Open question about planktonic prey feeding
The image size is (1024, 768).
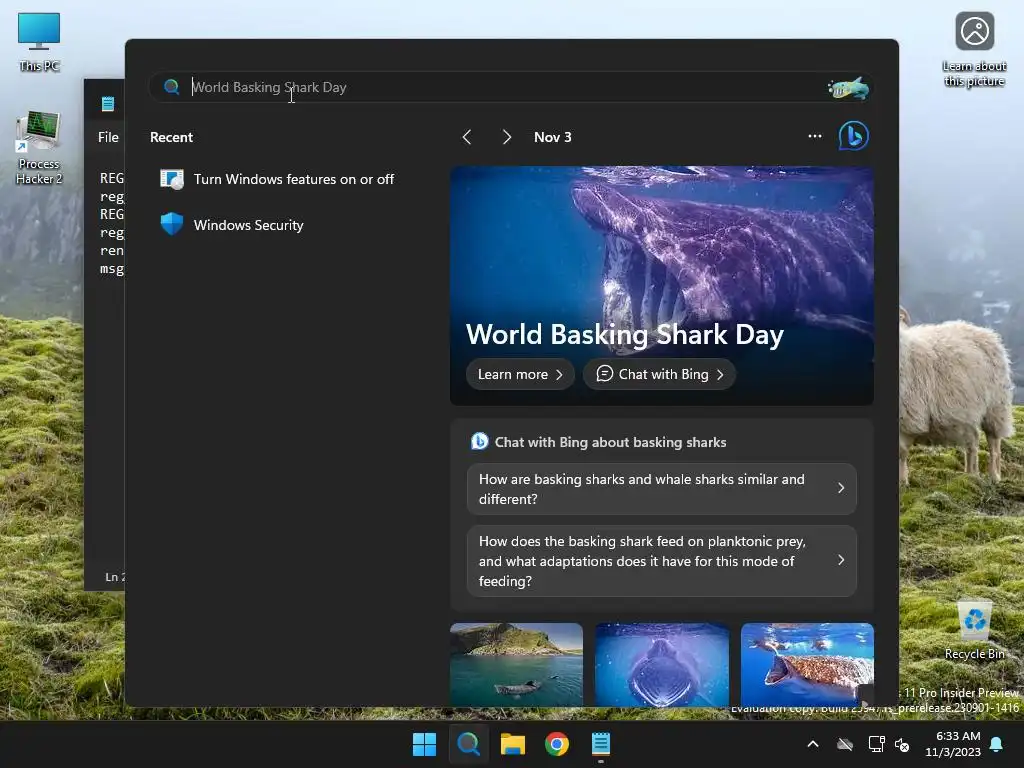(662, 561)
